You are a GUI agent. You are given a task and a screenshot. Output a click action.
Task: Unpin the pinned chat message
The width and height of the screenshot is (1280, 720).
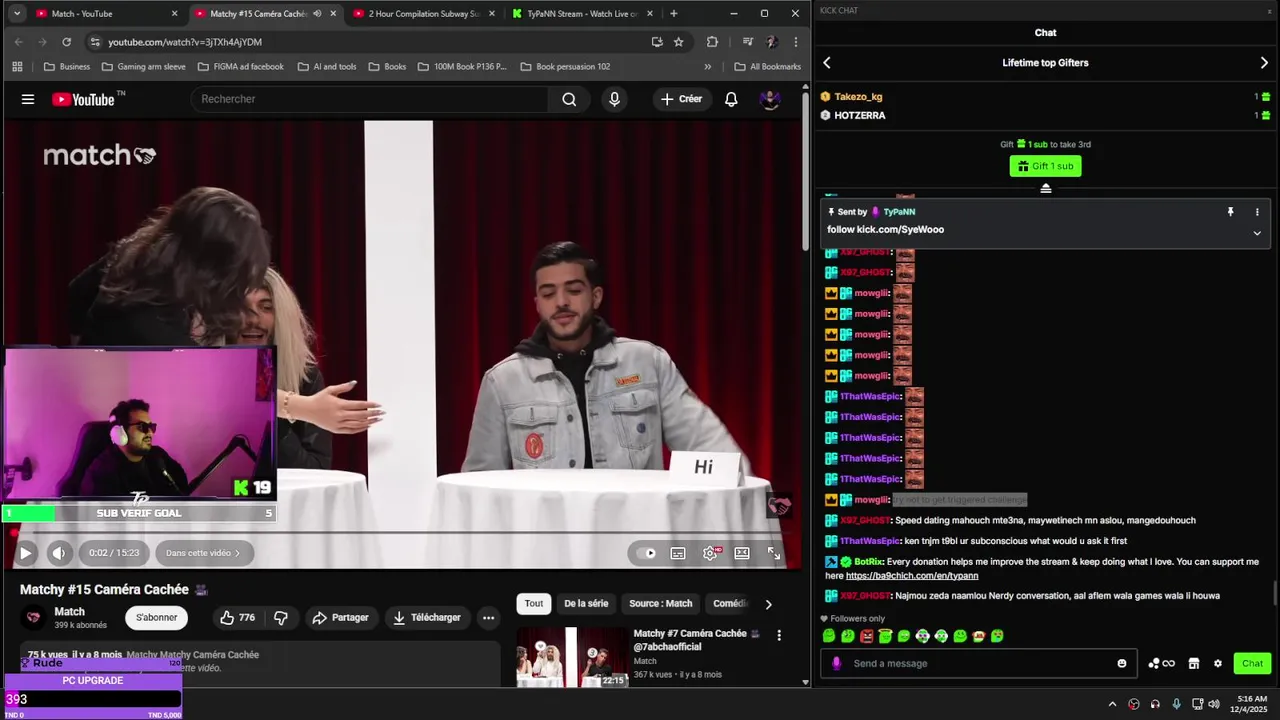pos(1230,212)
